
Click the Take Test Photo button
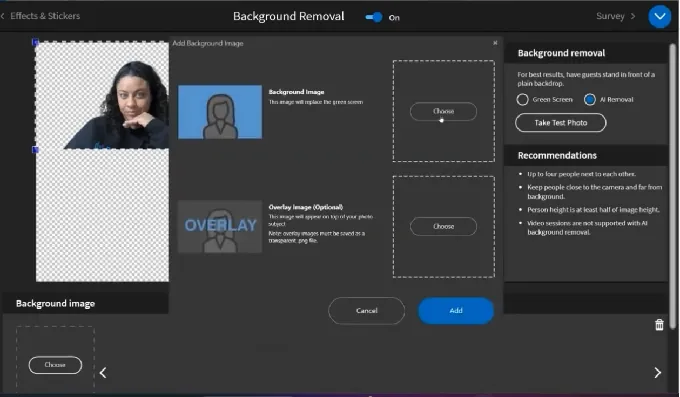[x=560, y=123]
